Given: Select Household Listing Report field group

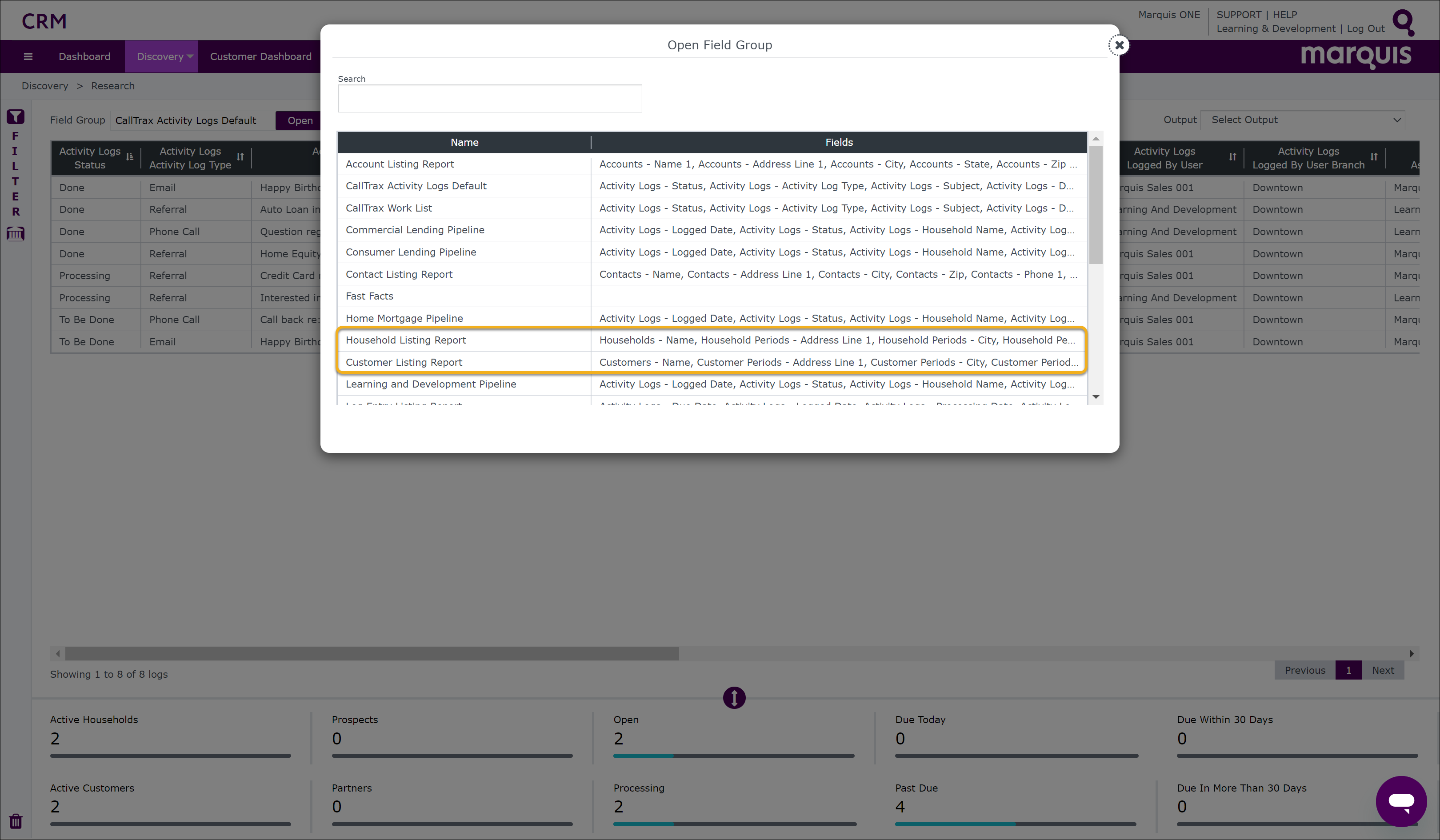Looking at the screenshot, I should 712,340.
